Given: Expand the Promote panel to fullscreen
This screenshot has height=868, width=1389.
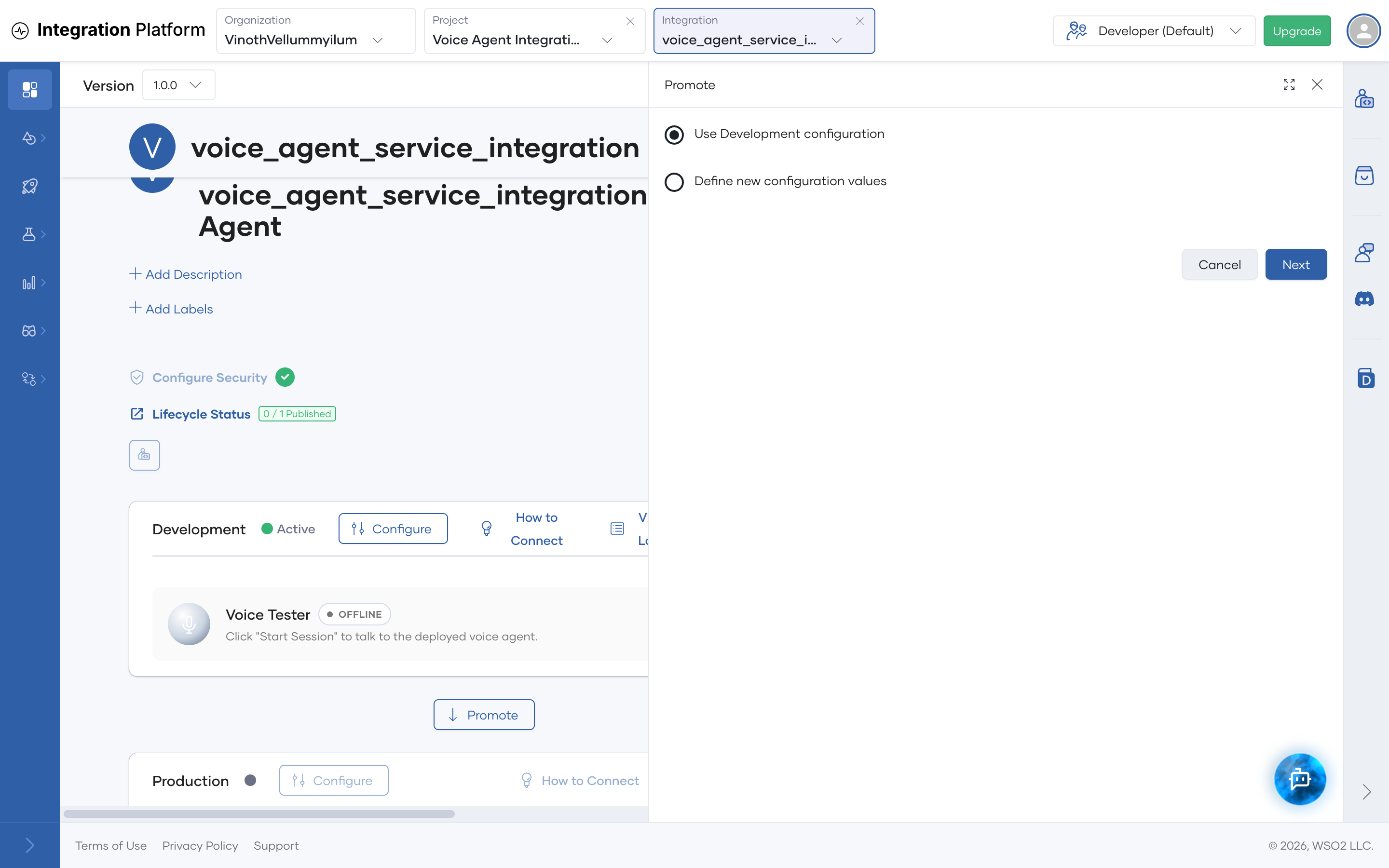Looking at the screenshot, I should [1289, 84].
